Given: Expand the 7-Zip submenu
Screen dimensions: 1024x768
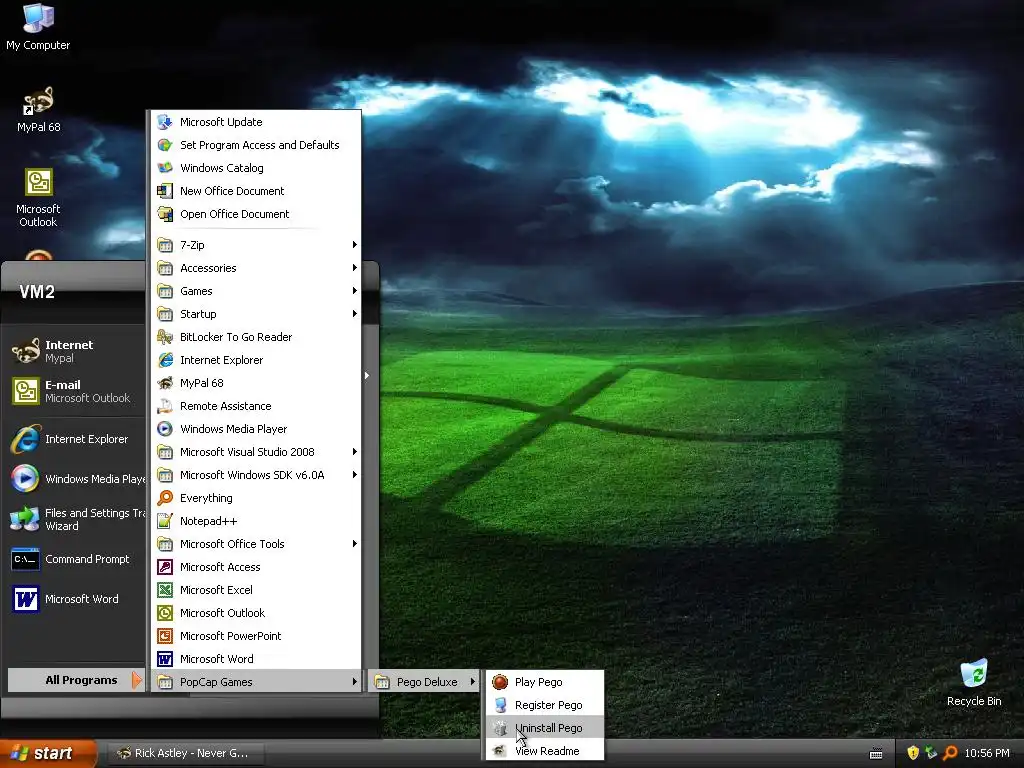Looking at the screenshot, I should click(x=256, y=245).
